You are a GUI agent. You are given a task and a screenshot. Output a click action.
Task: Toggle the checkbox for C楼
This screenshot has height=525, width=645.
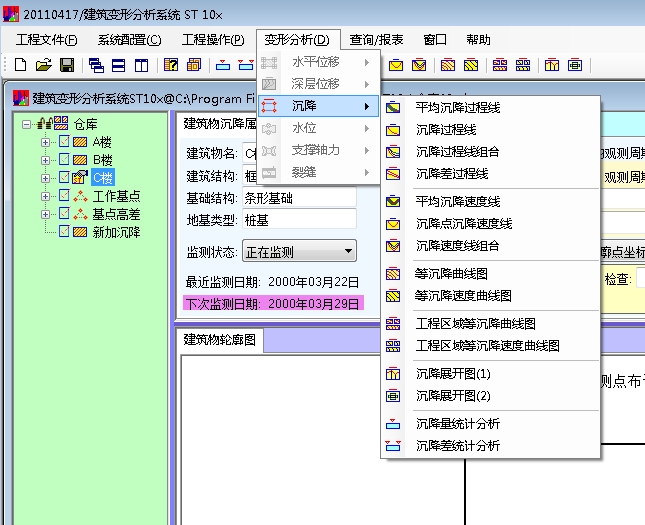[x=64, y=178]
